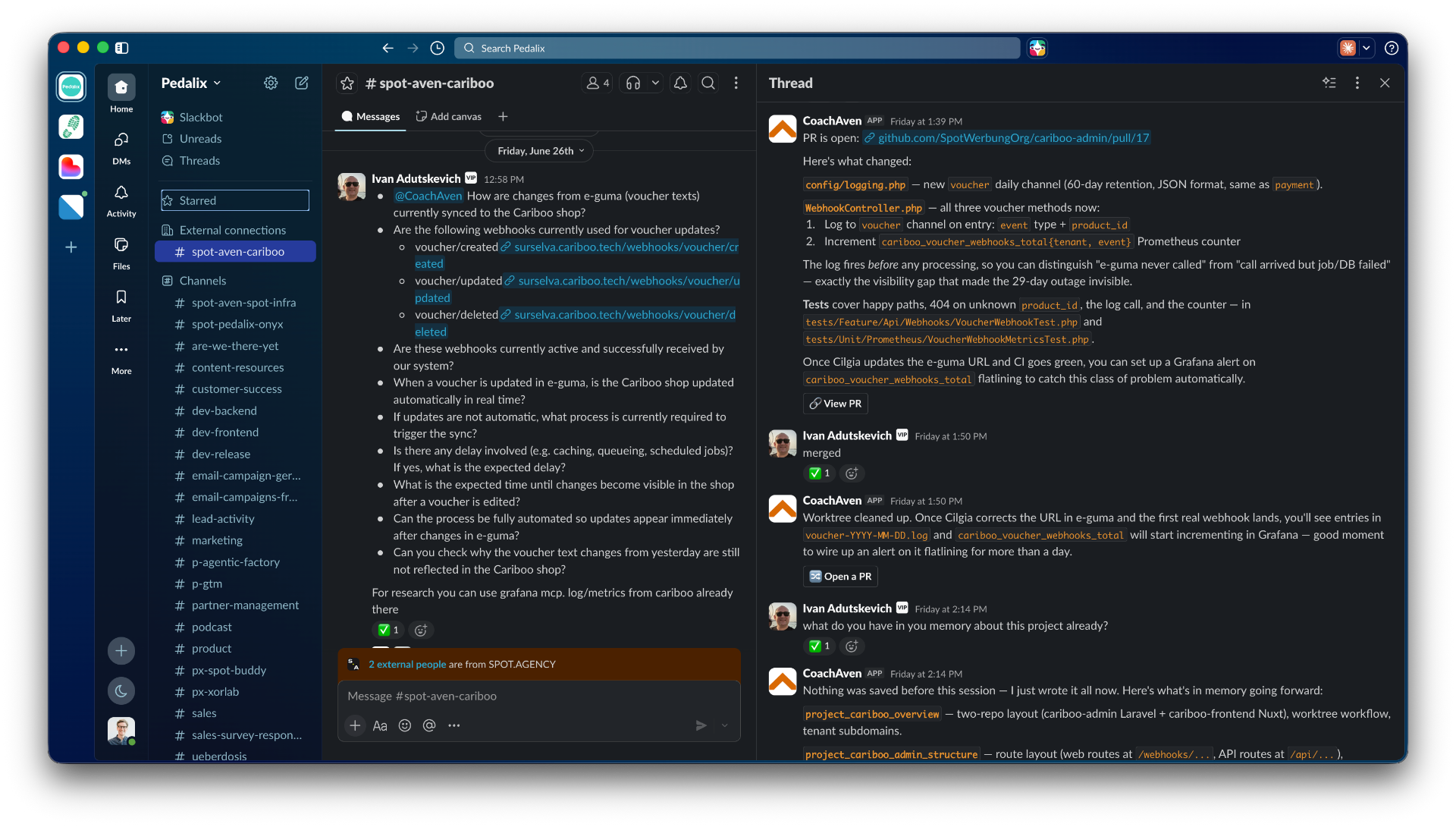
Task: Close the Thread panel
Action: 1385,83
